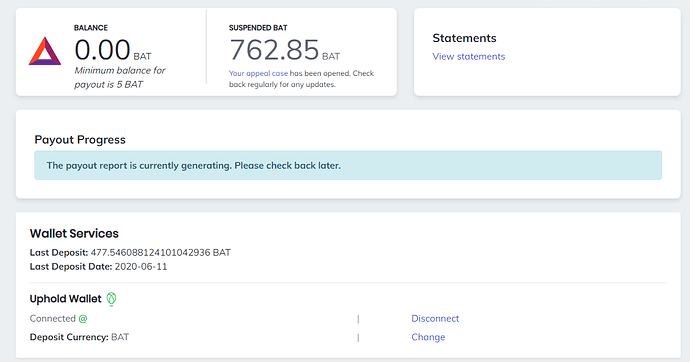Click the Statements heading

(x=464, y=38)
